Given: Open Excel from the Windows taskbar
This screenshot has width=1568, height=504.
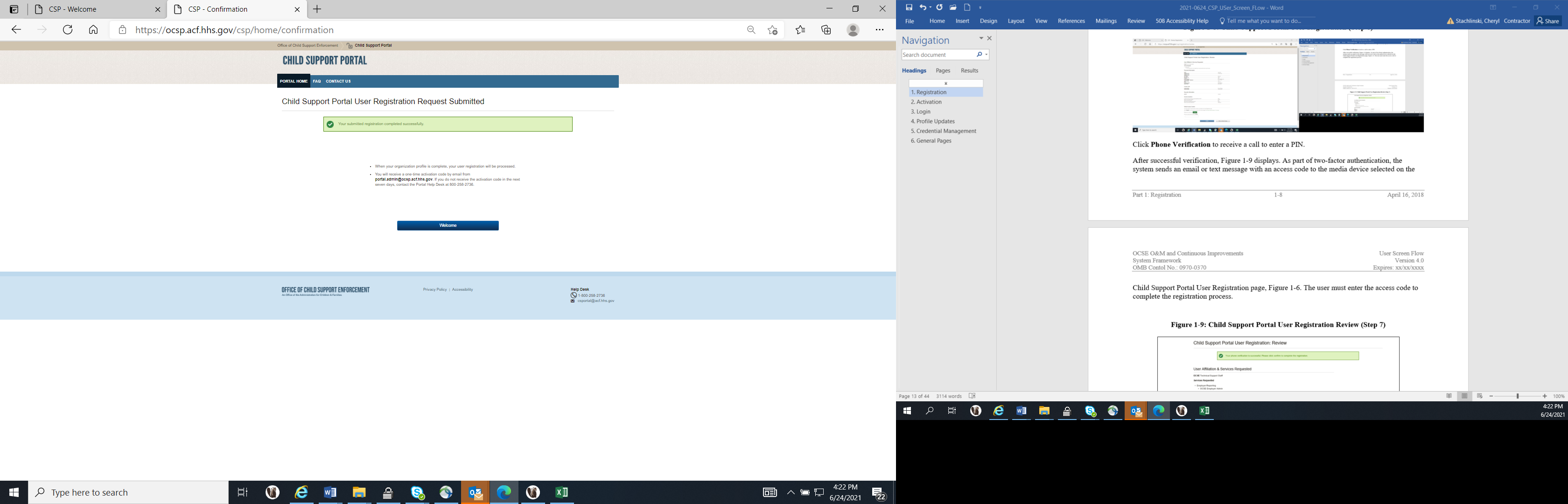Looking at the screenshot, I should pyautogui.click(x=562, y=492).
